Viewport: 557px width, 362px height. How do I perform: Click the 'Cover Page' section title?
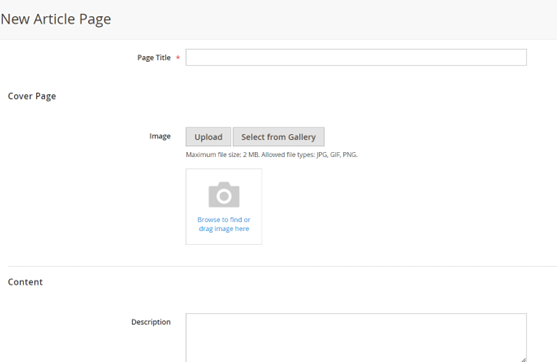tap(32, 96)
